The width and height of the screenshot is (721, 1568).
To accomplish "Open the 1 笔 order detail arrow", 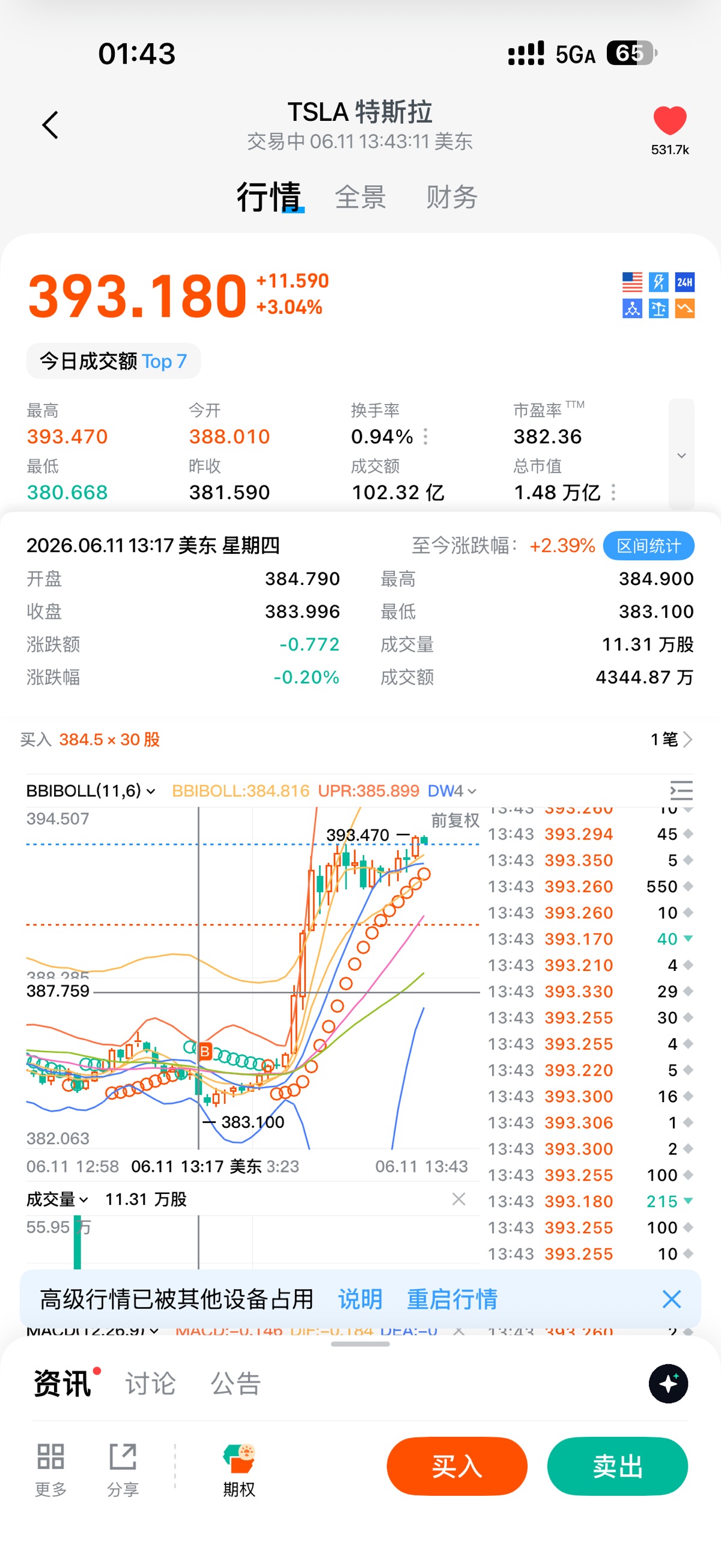I will (671, 740).
